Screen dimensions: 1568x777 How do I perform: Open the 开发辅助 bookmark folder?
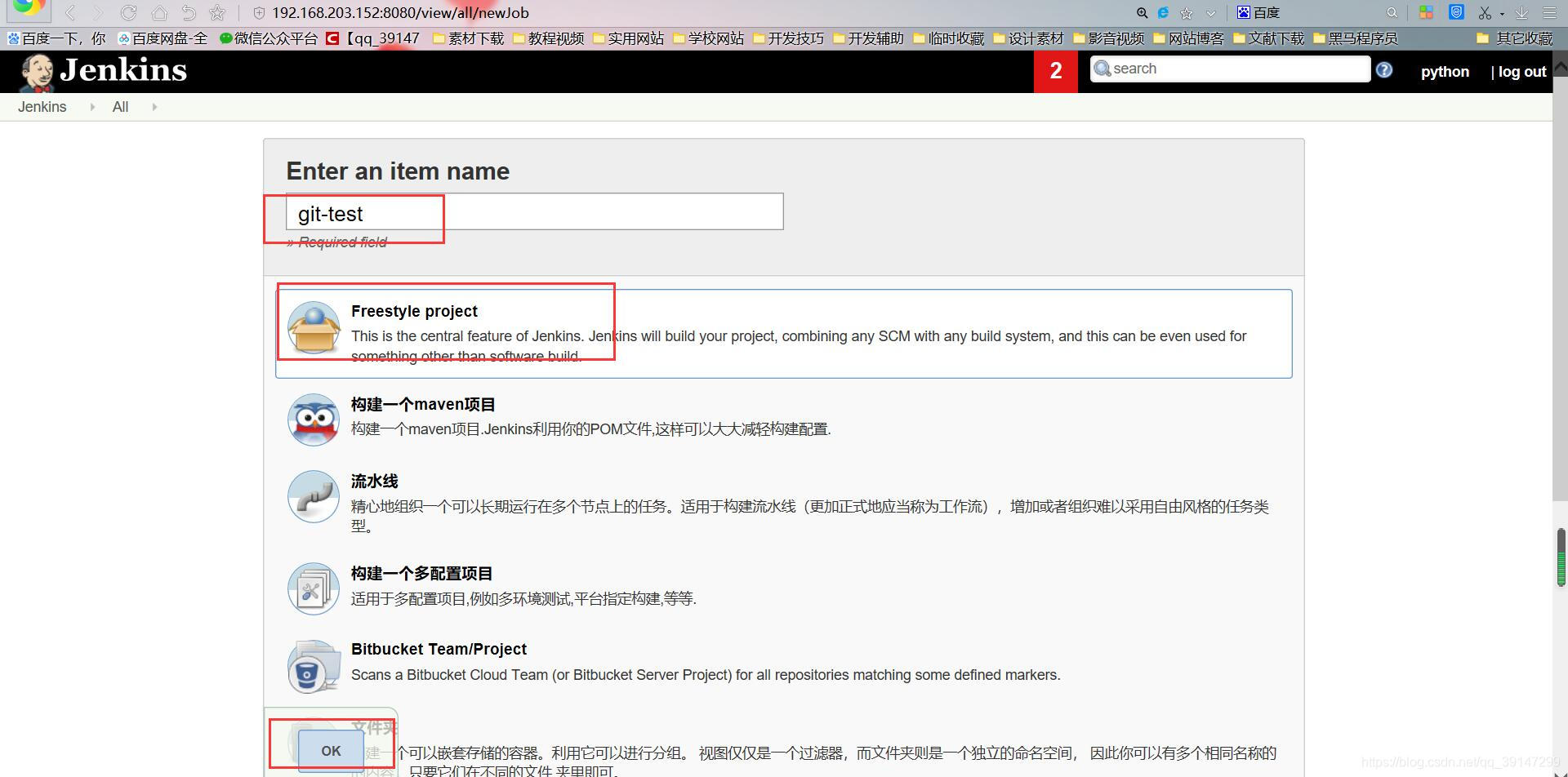(x=868, y=38)
